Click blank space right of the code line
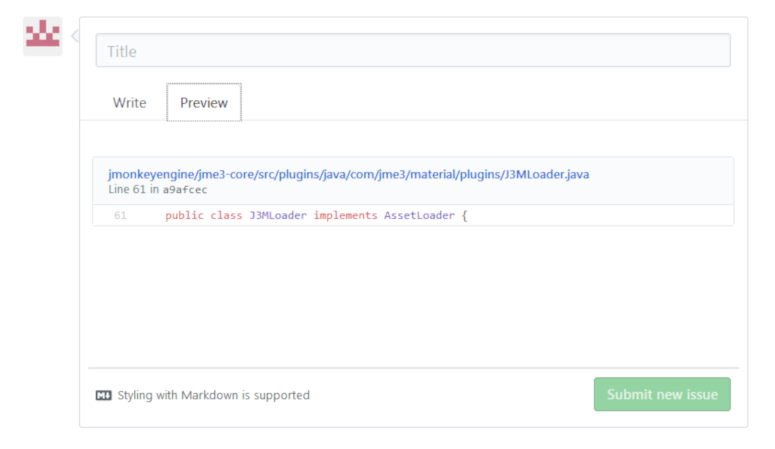This screenshot has width=775, height=449. pos(600,215)
